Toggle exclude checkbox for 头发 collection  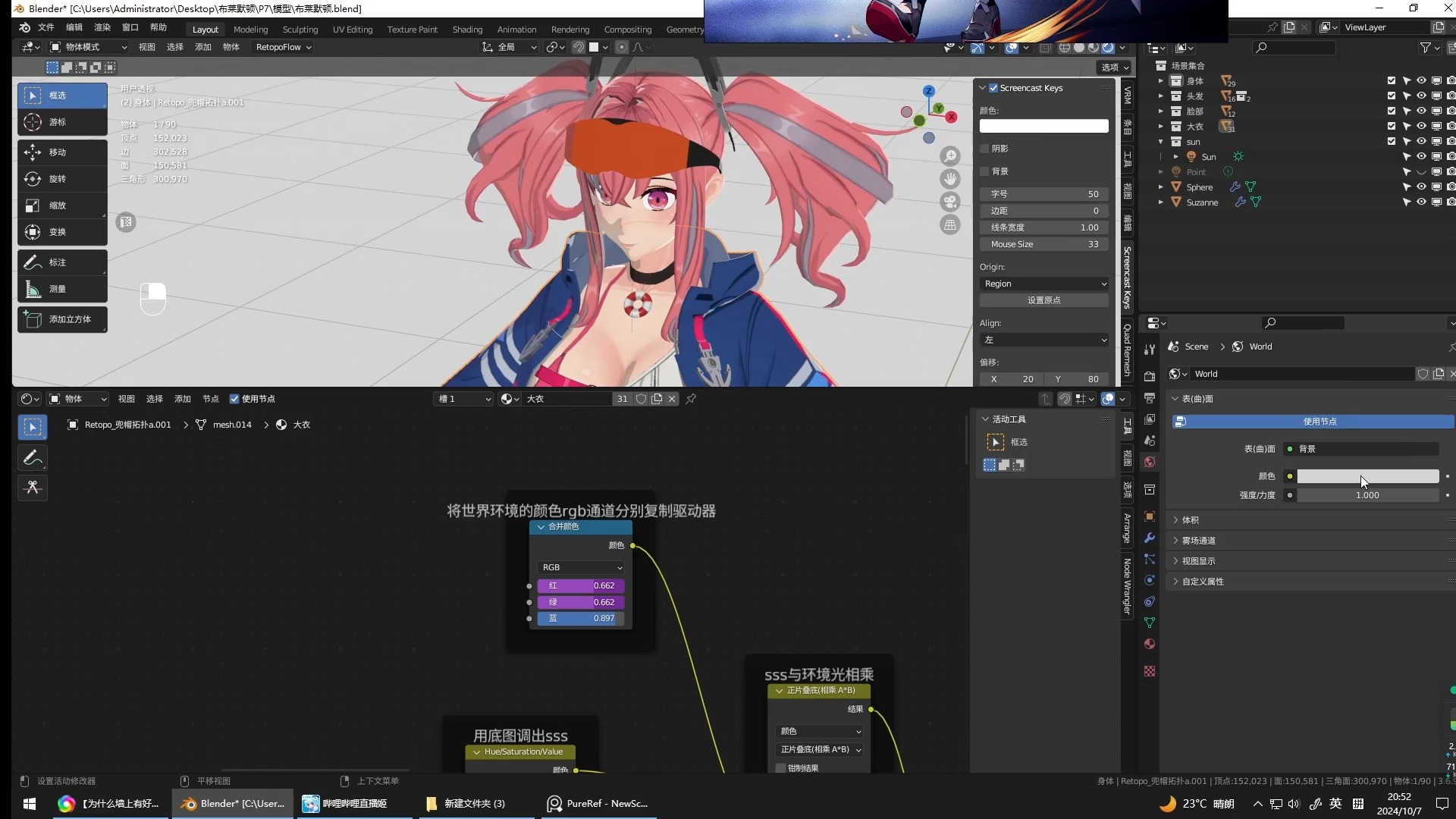click(x=1392, y=96)
